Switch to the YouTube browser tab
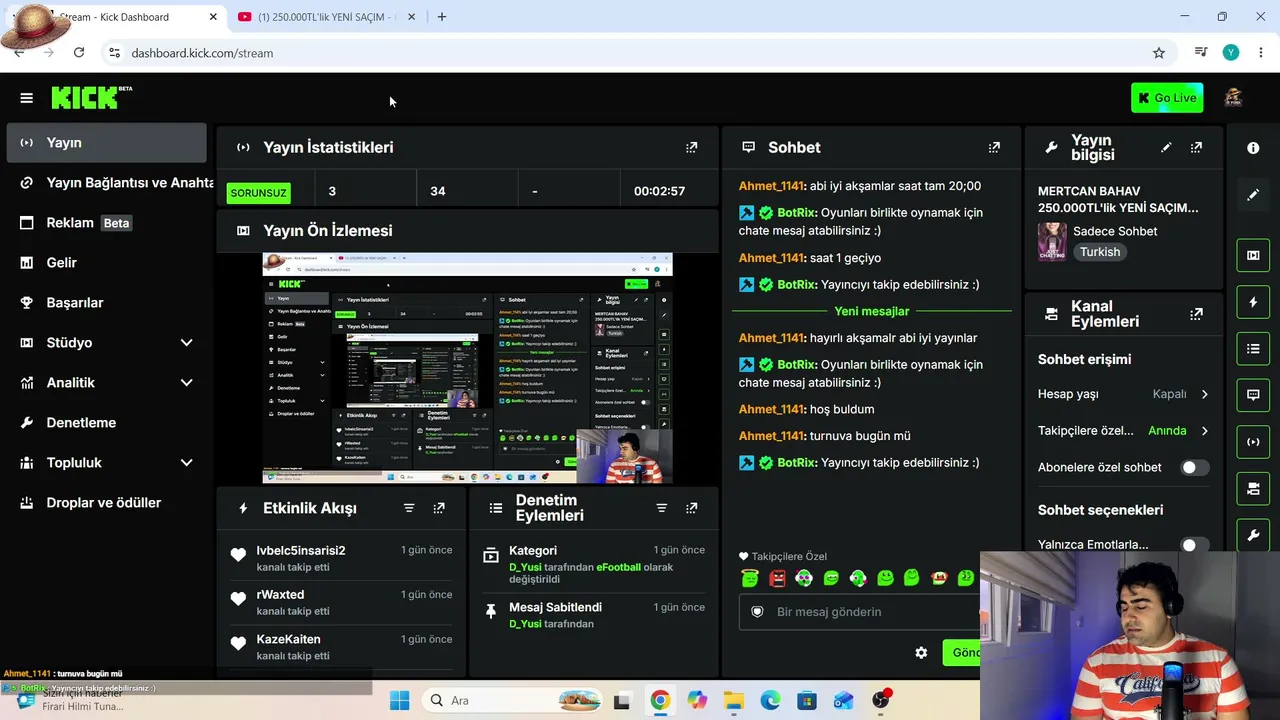 [326, 17]
